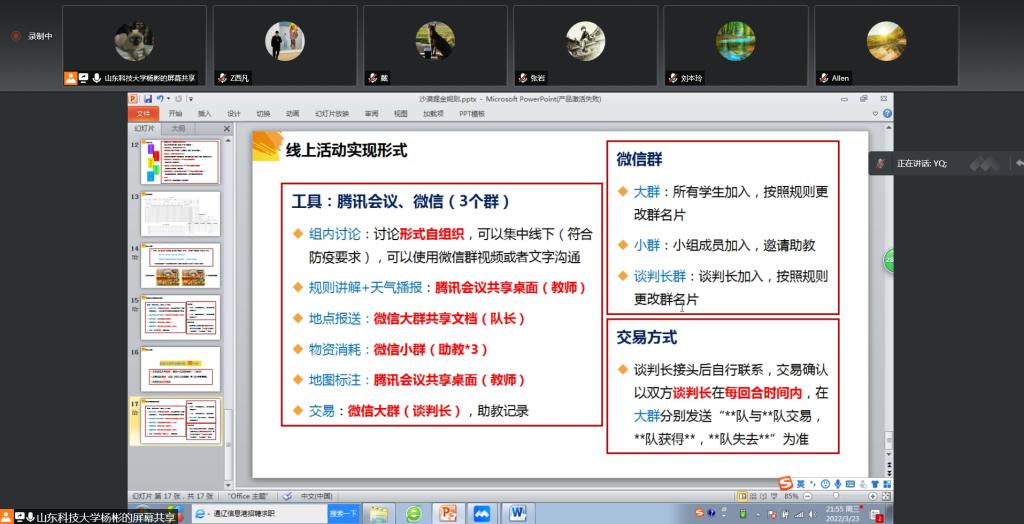Open the Undo history dropdown arrow

[x=171, y=99]
